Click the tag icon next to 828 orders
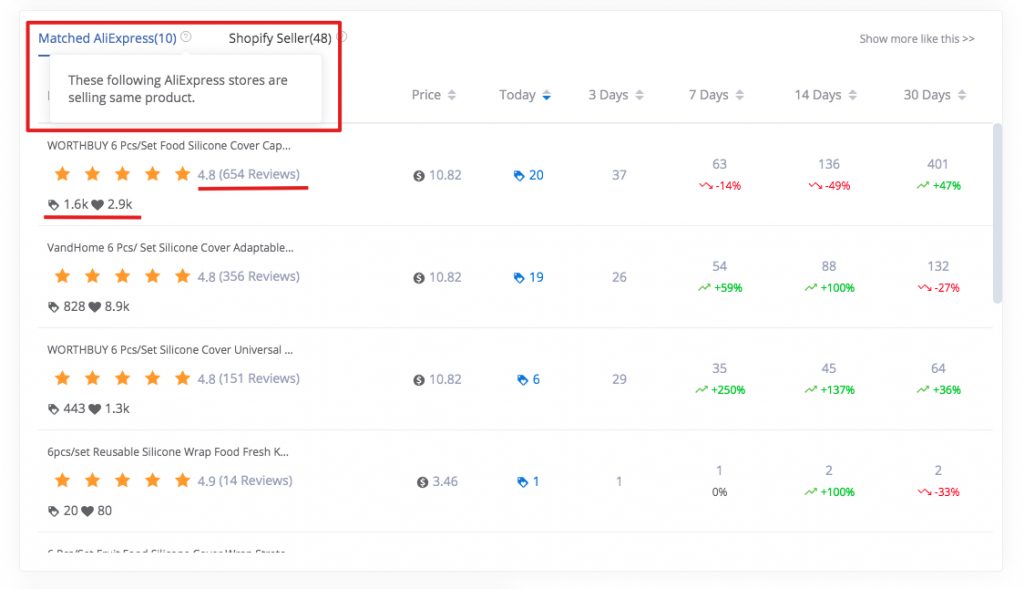This screenshot has height=589, width=1024. [x=54, y=307]
